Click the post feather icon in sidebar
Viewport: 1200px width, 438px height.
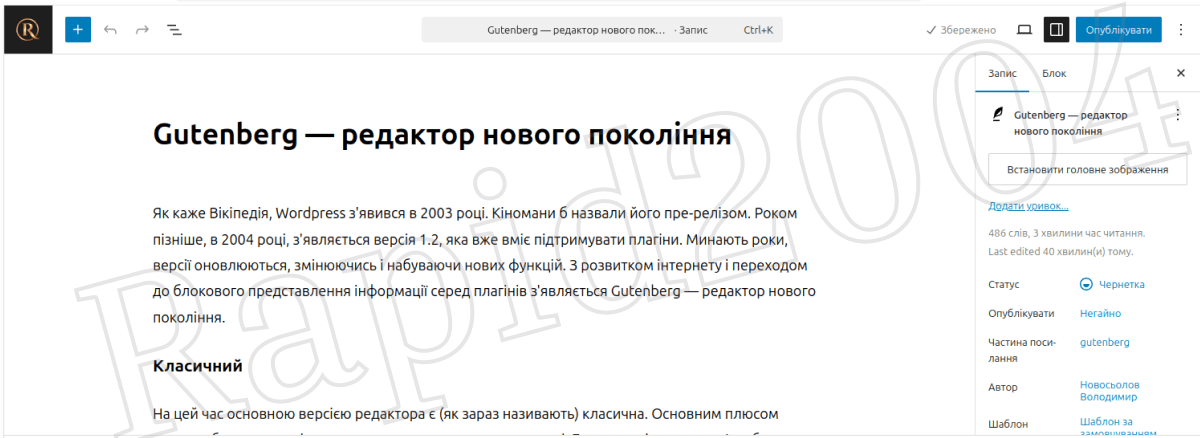tap(997, 115)
